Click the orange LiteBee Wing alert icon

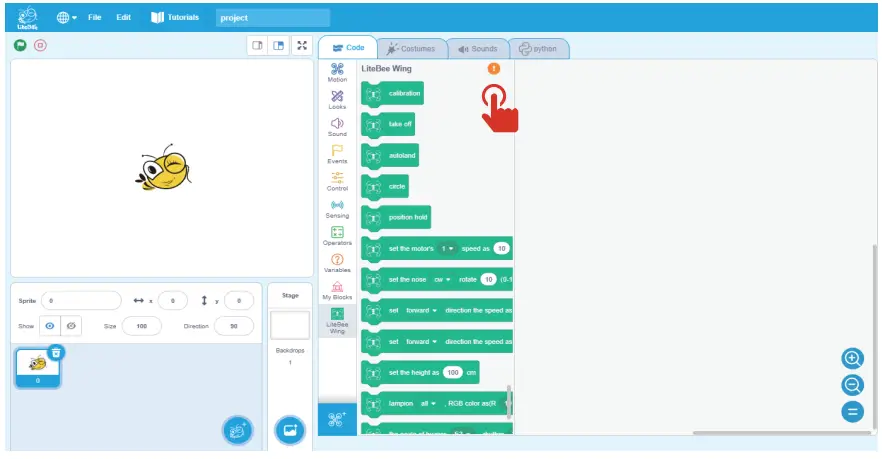[493, 69]
